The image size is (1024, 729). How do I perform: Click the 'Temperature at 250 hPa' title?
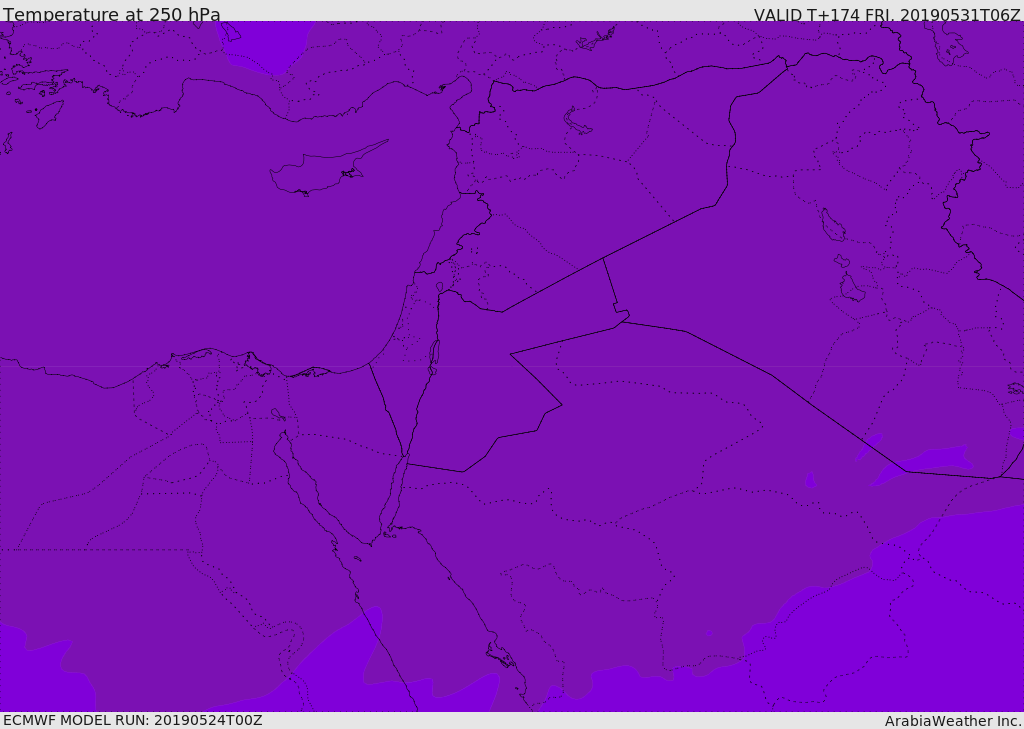click(x=112, y=14)
